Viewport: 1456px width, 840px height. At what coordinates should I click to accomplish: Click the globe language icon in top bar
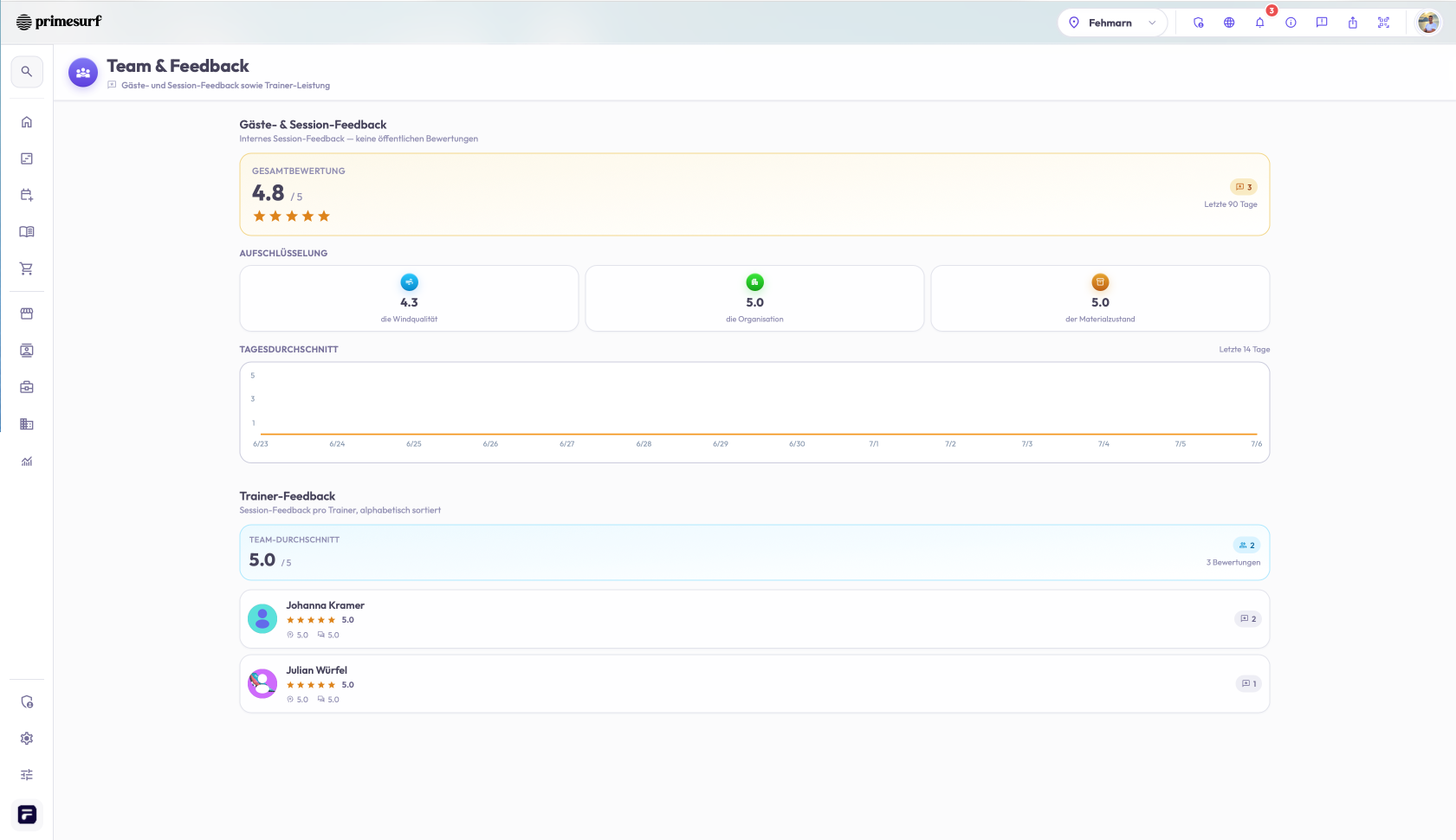[1229, 23]
